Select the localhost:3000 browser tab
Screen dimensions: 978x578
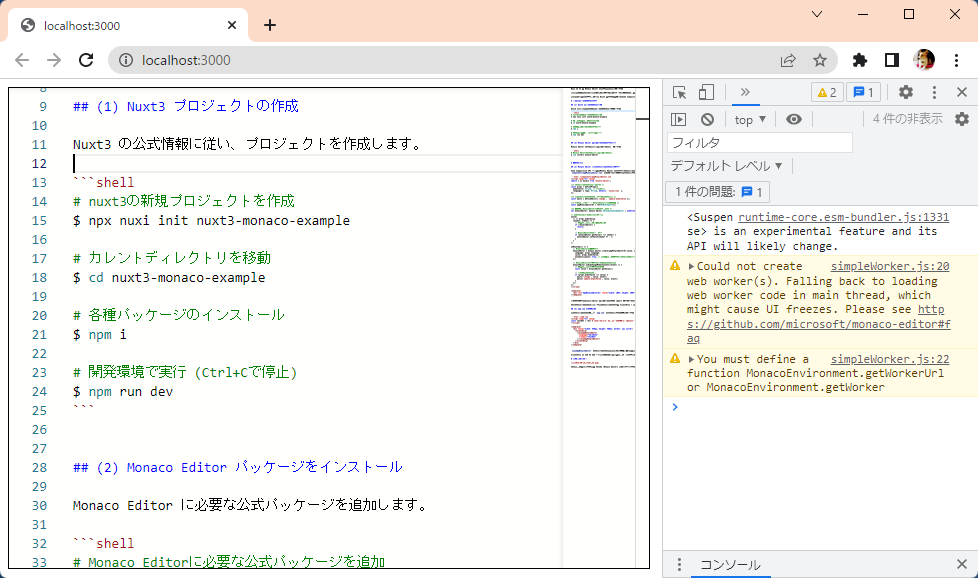pos(128,26)
